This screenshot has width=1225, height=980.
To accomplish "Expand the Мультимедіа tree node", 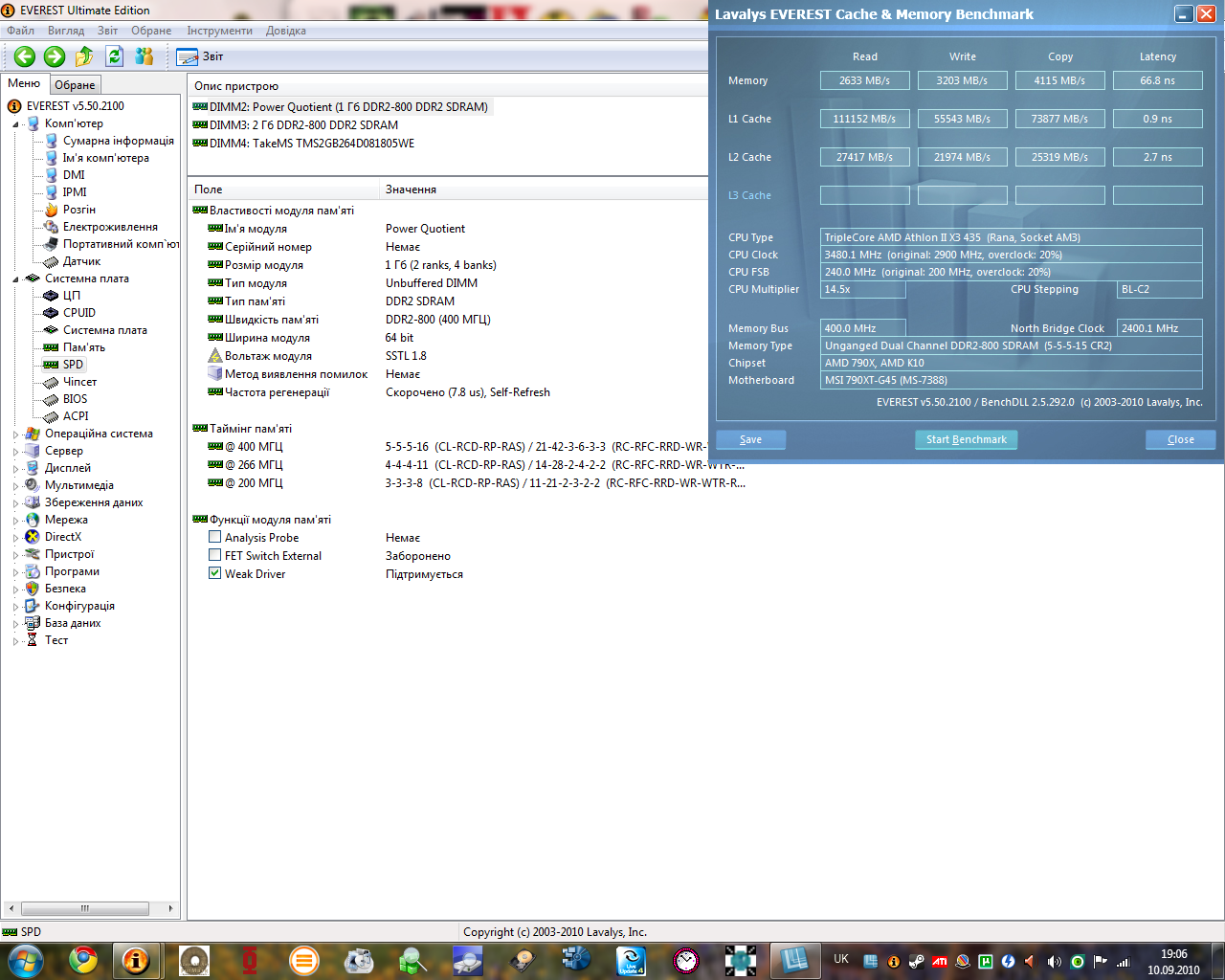I will [15, 486].
